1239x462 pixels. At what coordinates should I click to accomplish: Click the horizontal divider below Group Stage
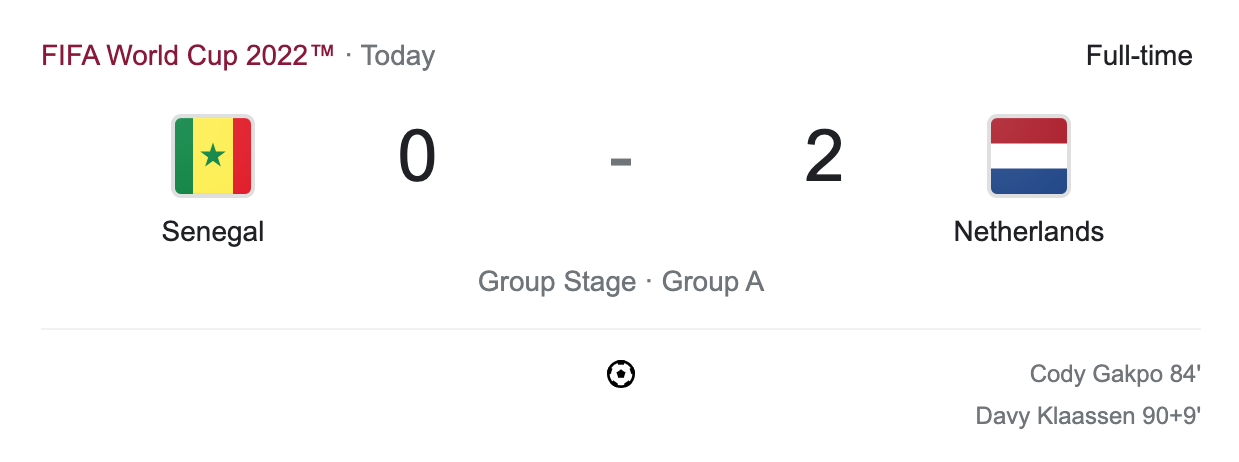621,328
